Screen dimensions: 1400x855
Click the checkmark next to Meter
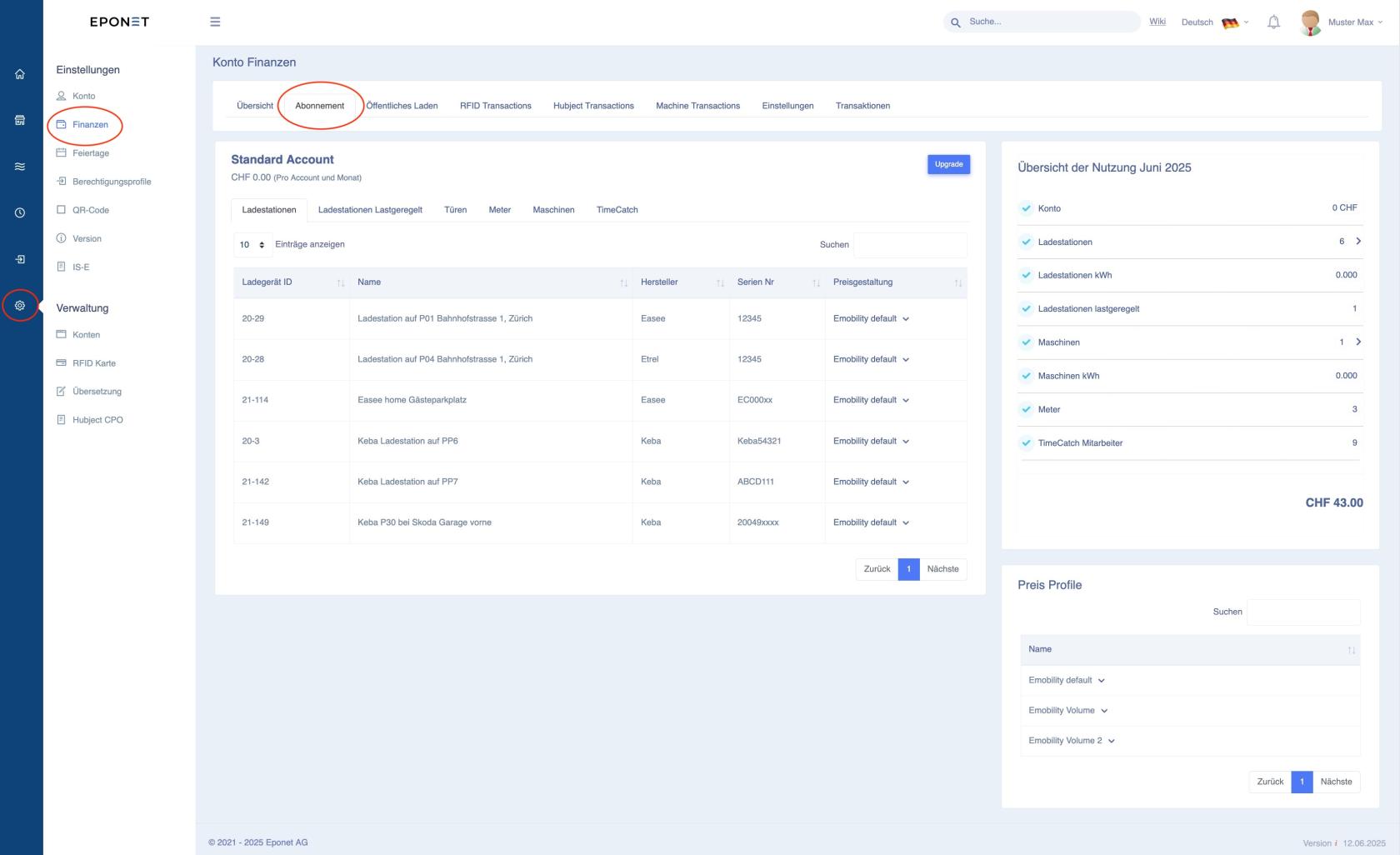coord(1026,409)
